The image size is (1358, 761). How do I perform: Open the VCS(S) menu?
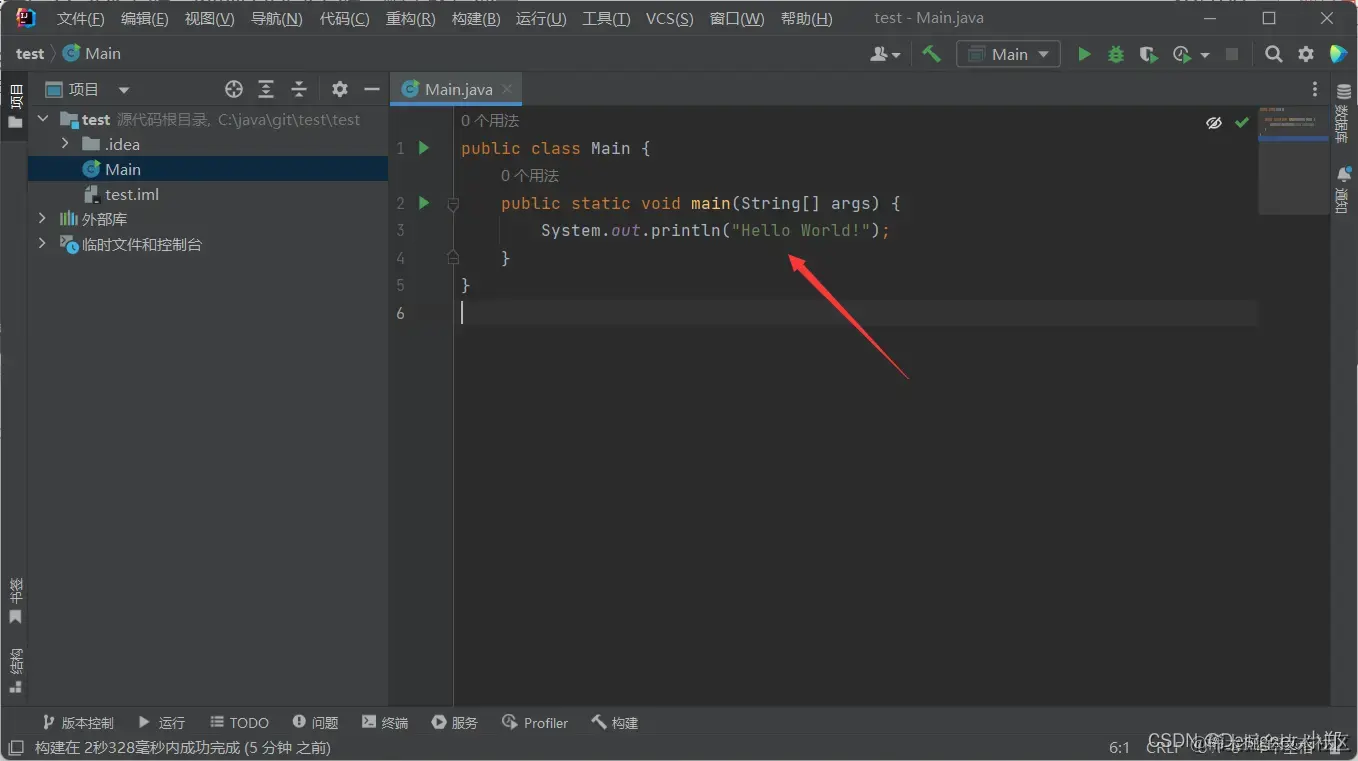[x=669, y=19]
